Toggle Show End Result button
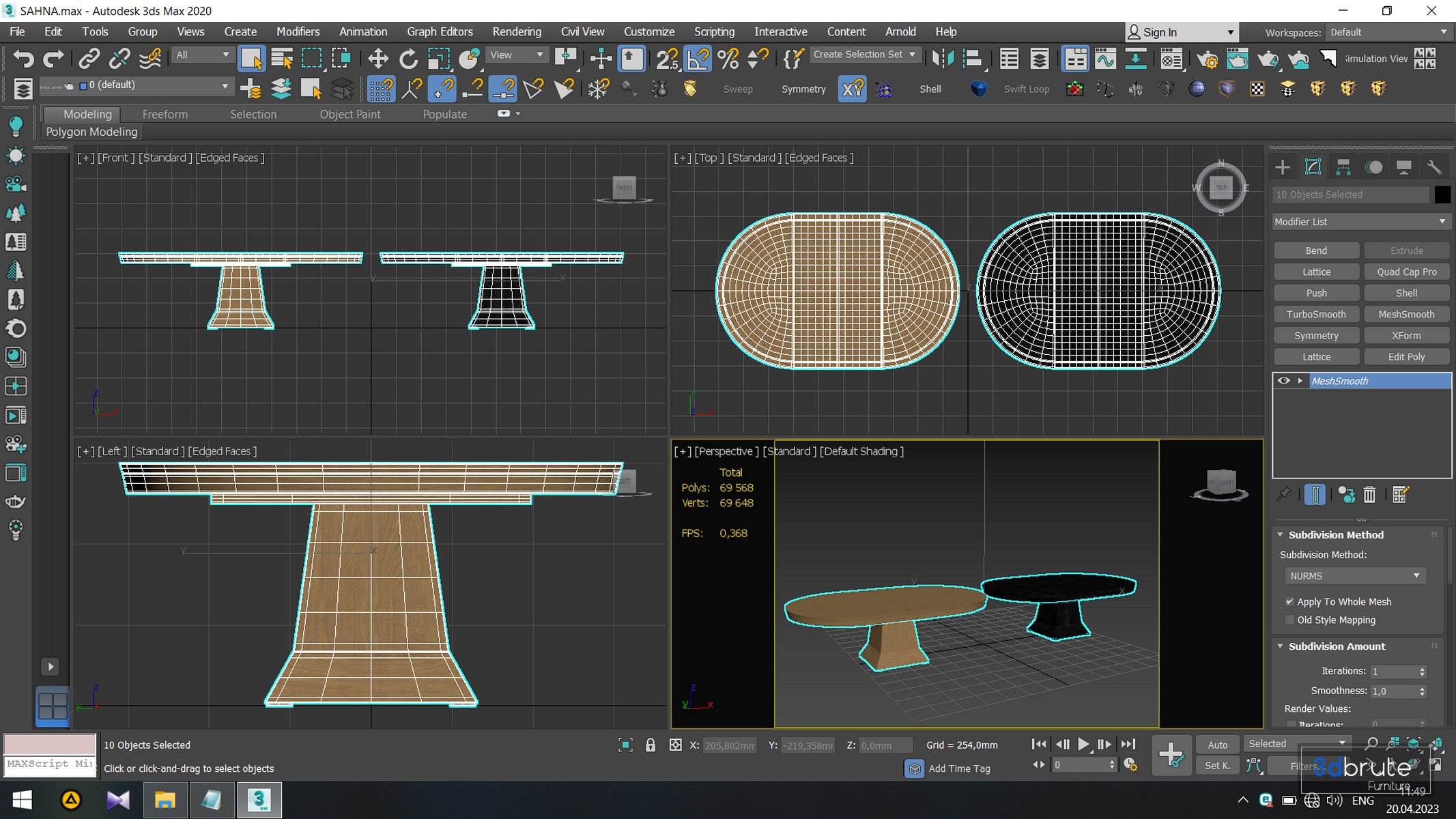Screen dimensions: 1456x819 1315,494
